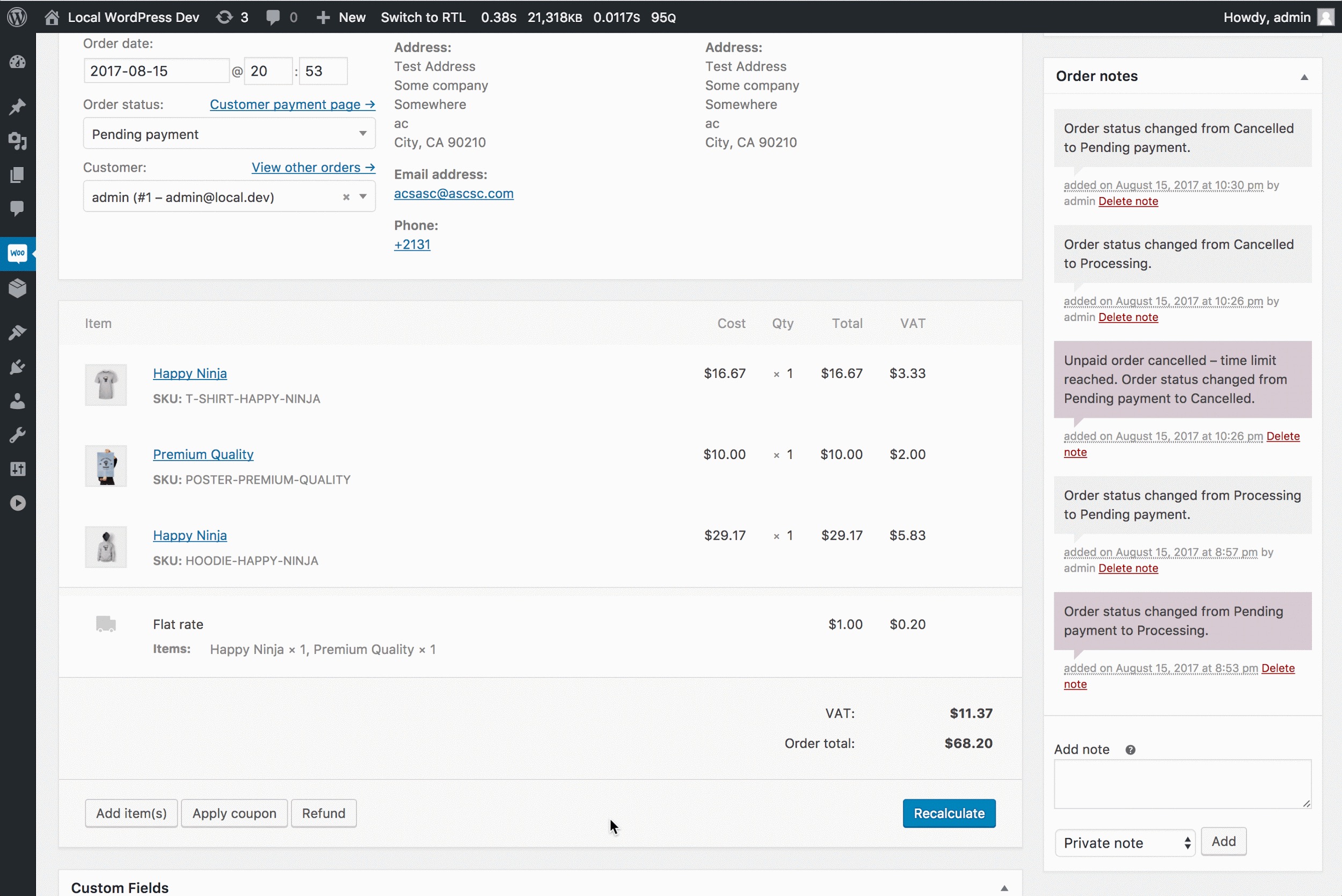Click the Add note help icon
Screen dimensions: 1342x896
1130,750
